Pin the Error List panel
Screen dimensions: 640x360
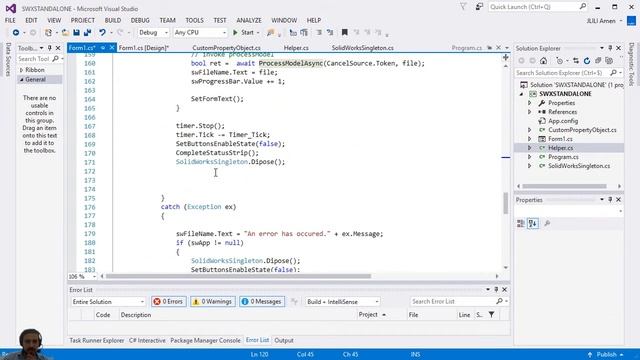(496, 289)
